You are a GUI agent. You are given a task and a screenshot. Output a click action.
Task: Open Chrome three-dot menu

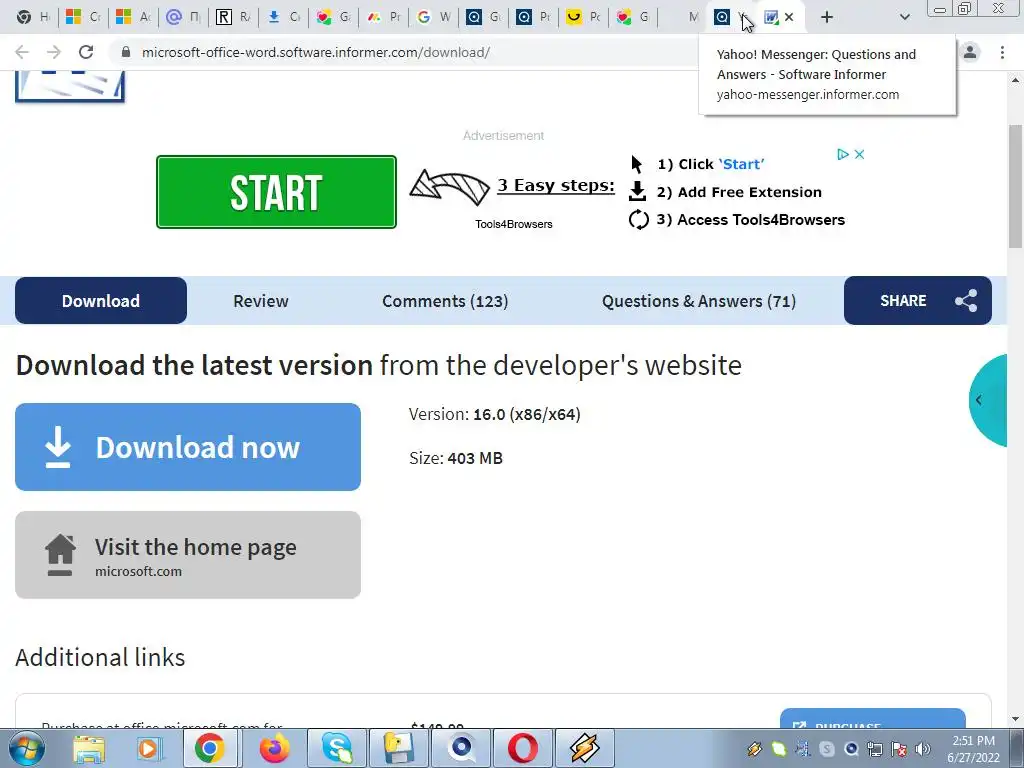point(1002,52)
